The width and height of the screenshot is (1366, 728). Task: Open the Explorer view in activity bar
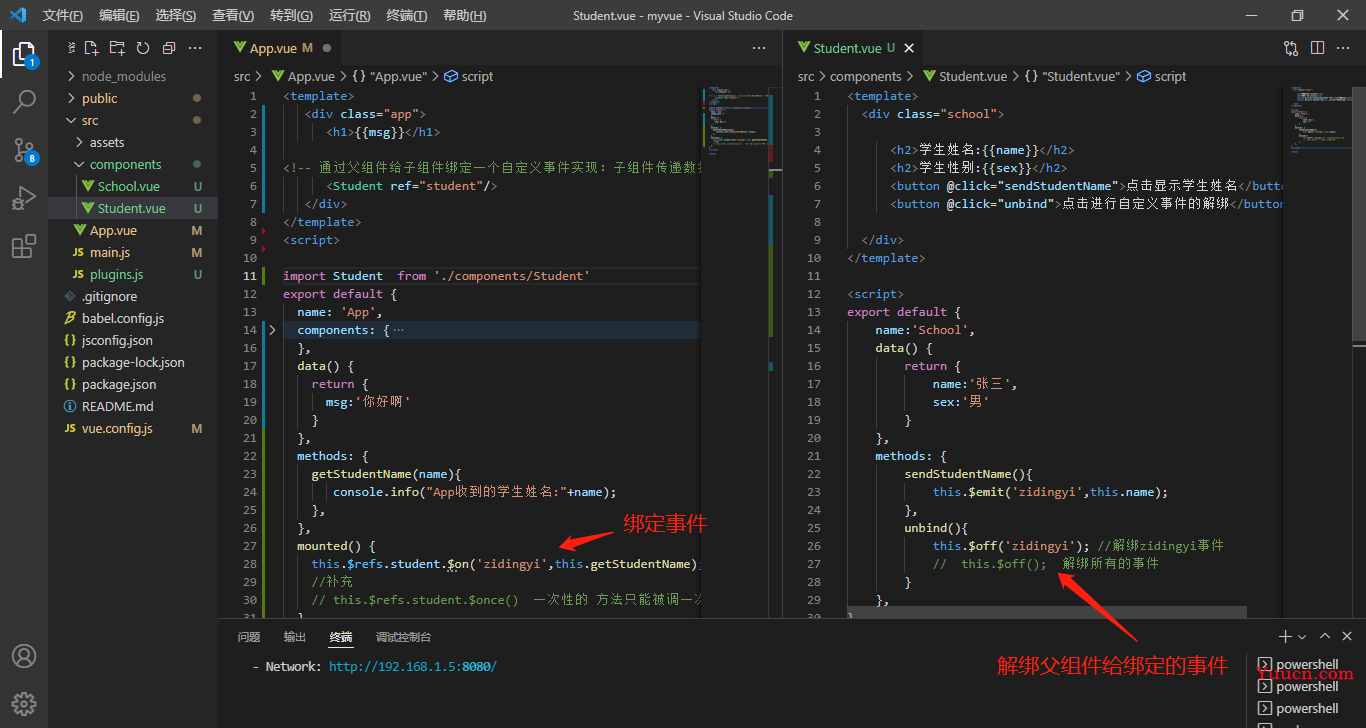[x=24, y=54]
